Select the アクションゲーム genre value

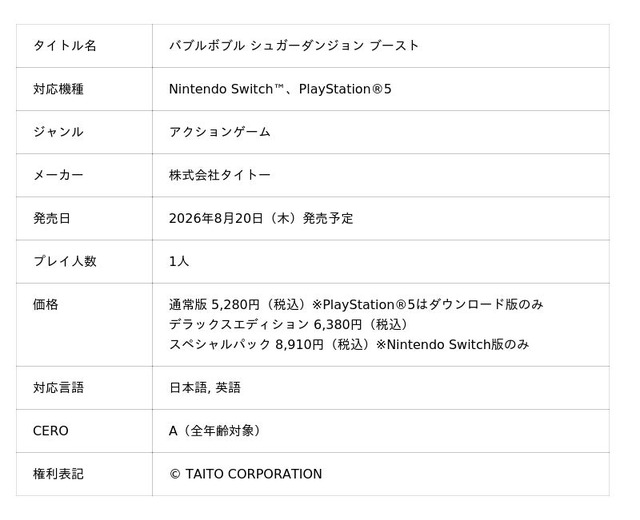pyautogui.click(x=220, y=132)
